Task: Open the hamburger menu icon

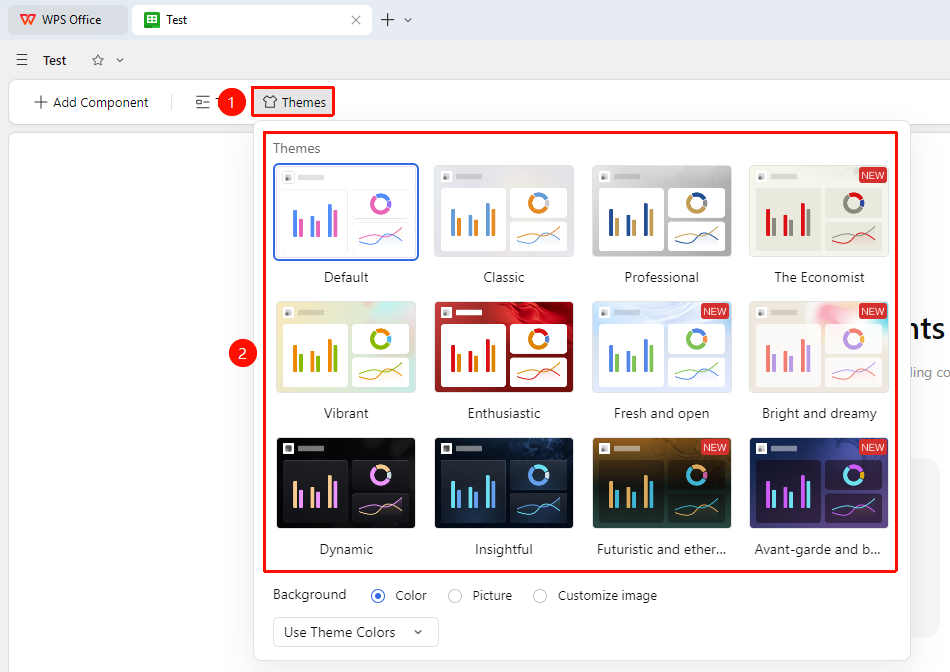Action: [x=22, y=60]
